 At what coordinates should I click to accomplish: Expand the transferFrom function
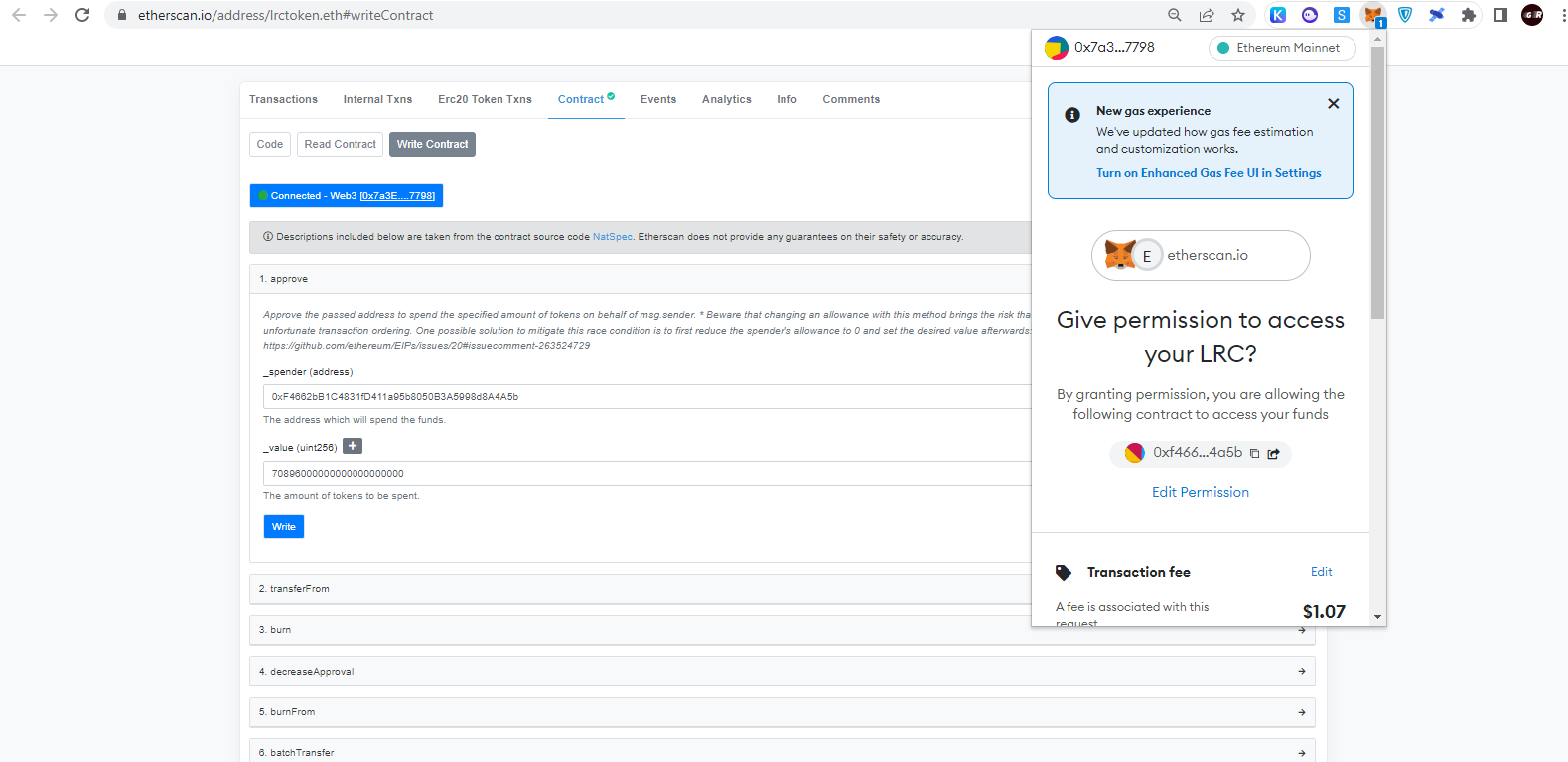point(641,589)
